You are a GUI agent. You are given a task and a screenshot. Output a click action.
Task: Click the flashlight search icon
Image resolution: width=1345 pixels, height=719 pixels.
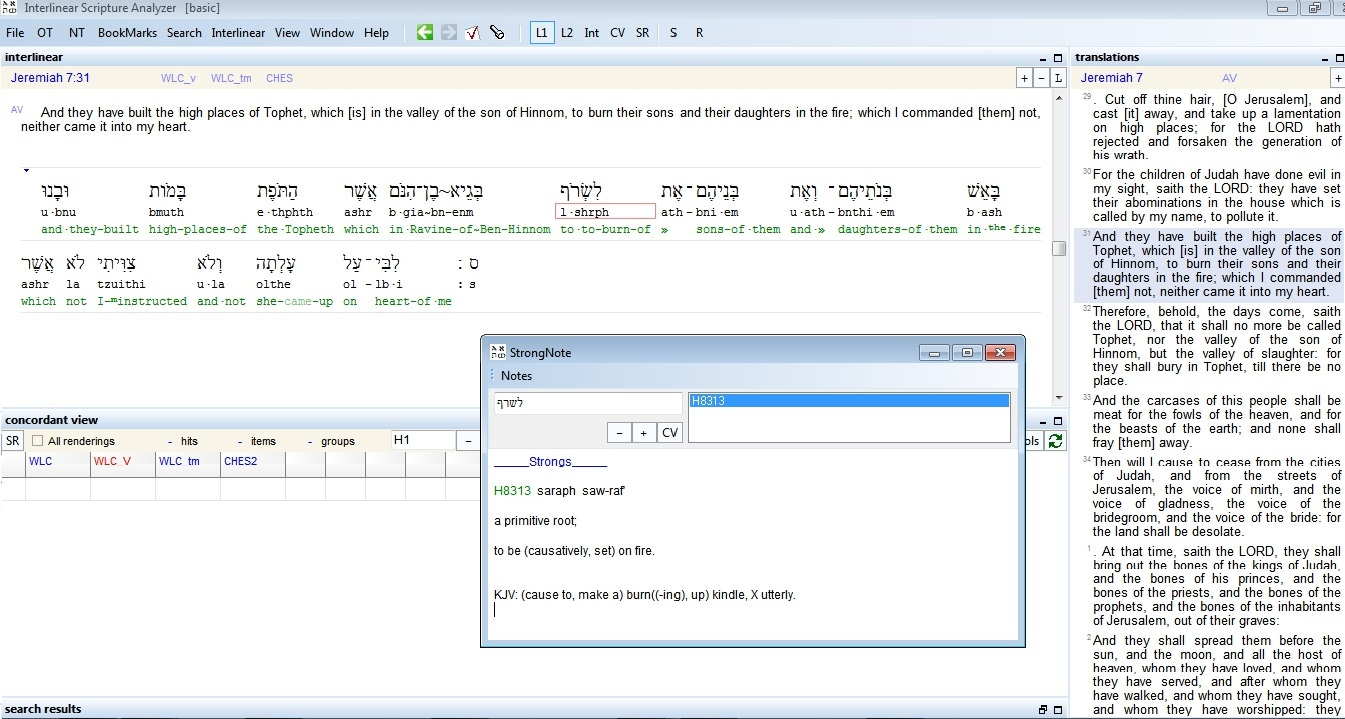(497, 33)
